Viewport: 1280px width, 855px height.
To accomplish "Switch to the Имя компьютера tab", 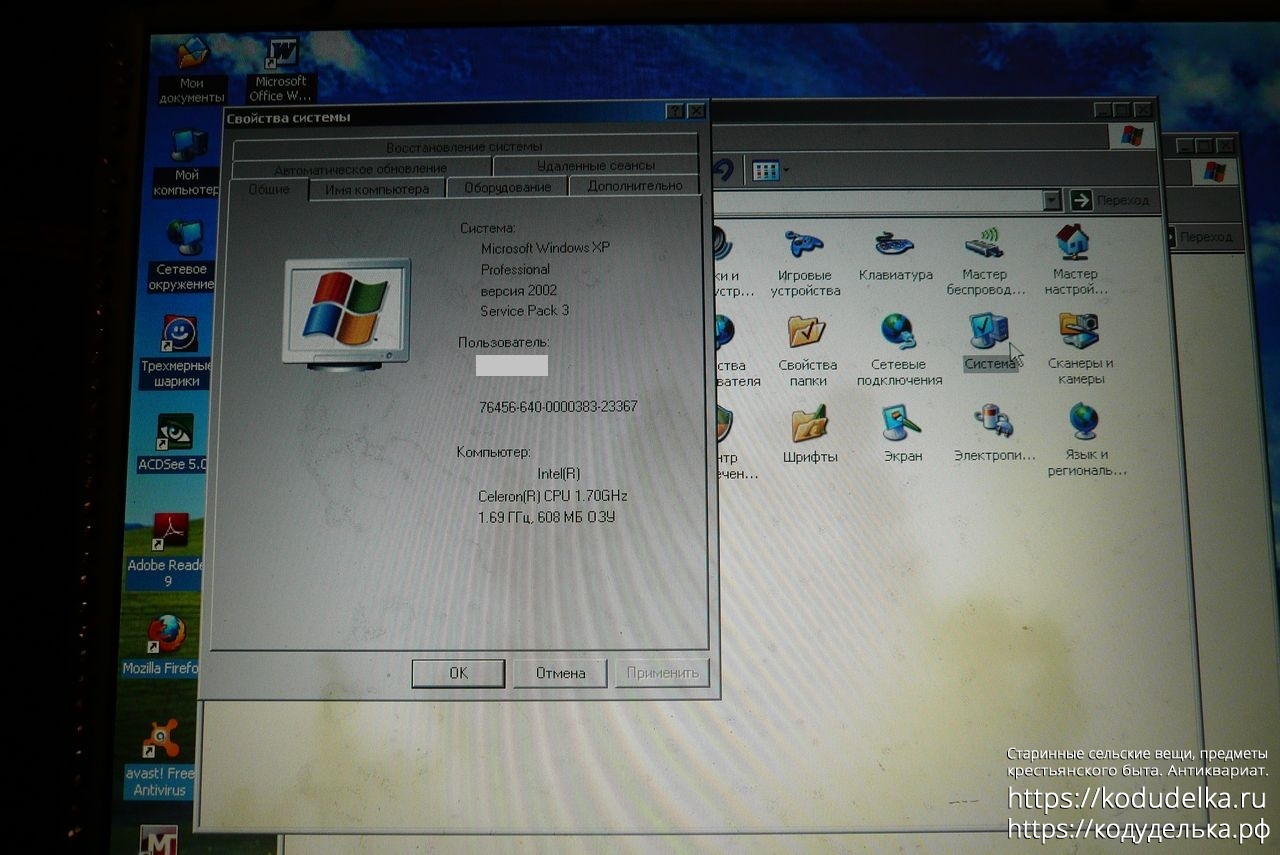I will [377, 189].
